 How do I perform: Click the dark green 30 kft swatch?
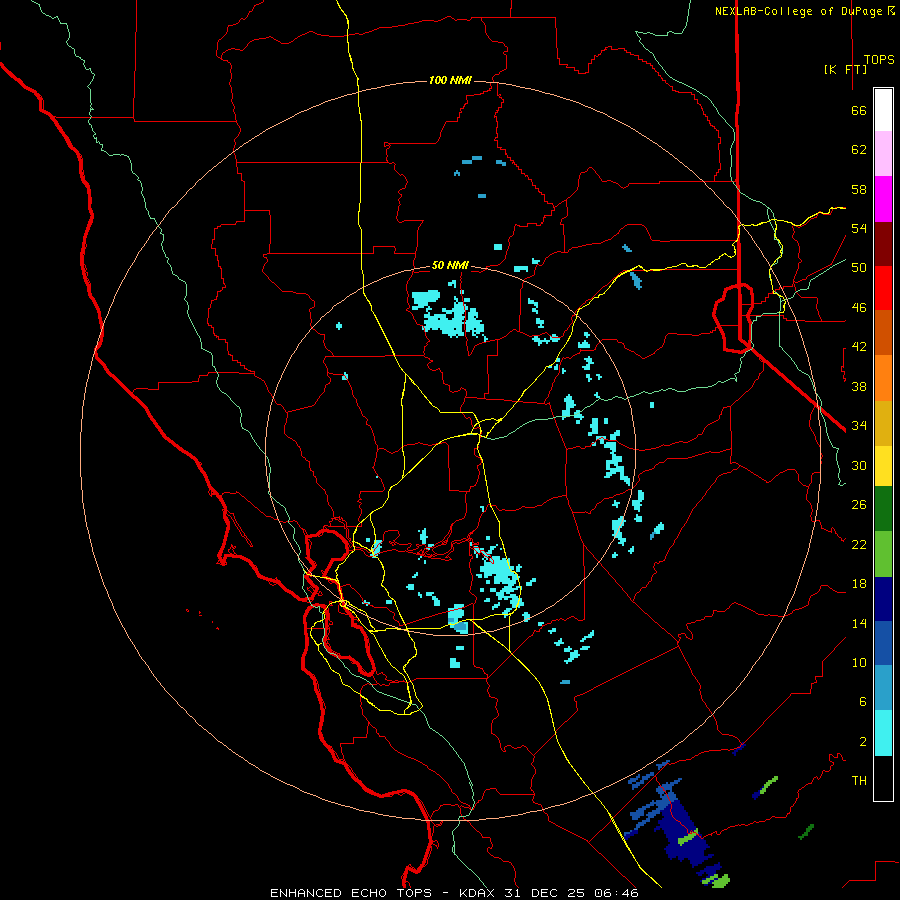click(883, 509)
